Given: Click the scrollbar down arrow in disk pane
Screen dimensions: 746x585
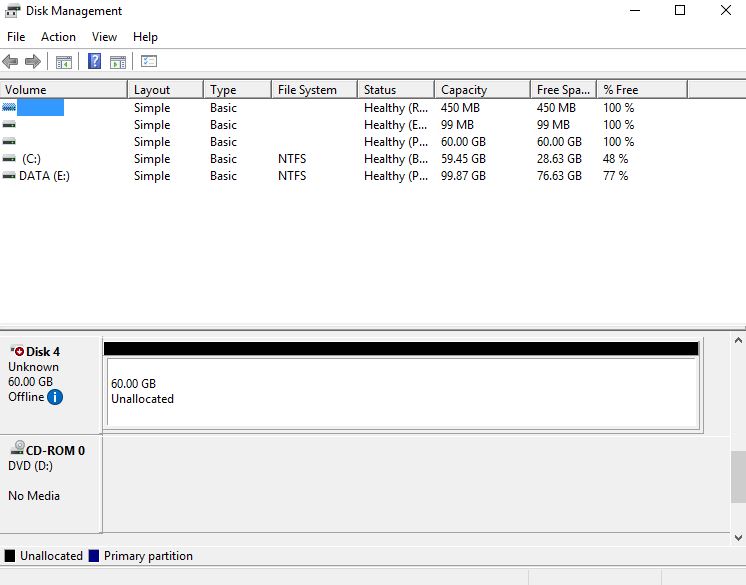Looking at the screenshot, I should tap(738, 538).
